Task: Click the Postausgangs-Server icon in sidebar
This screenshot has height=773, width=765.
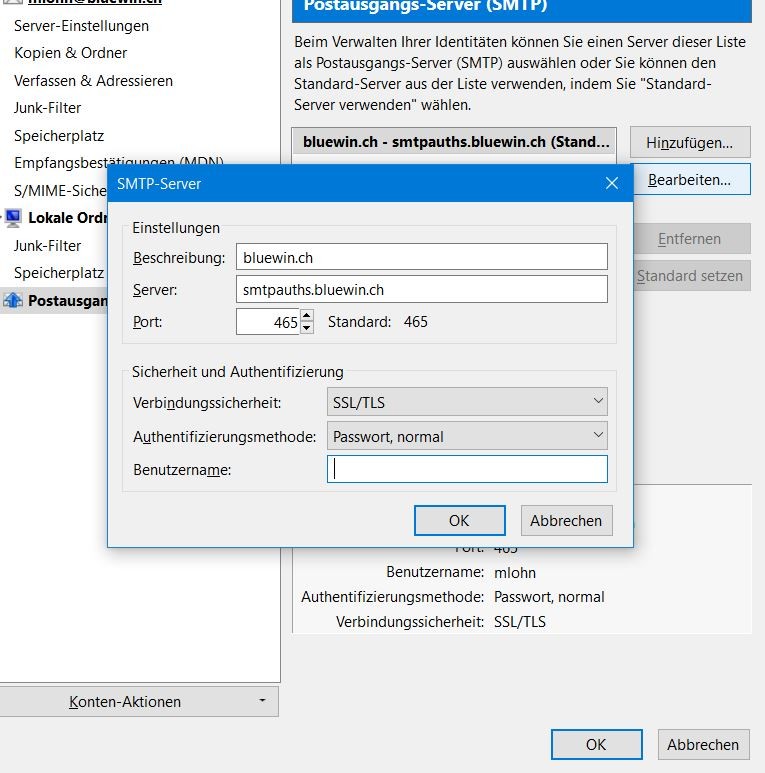Action: [x=13, y=300]
